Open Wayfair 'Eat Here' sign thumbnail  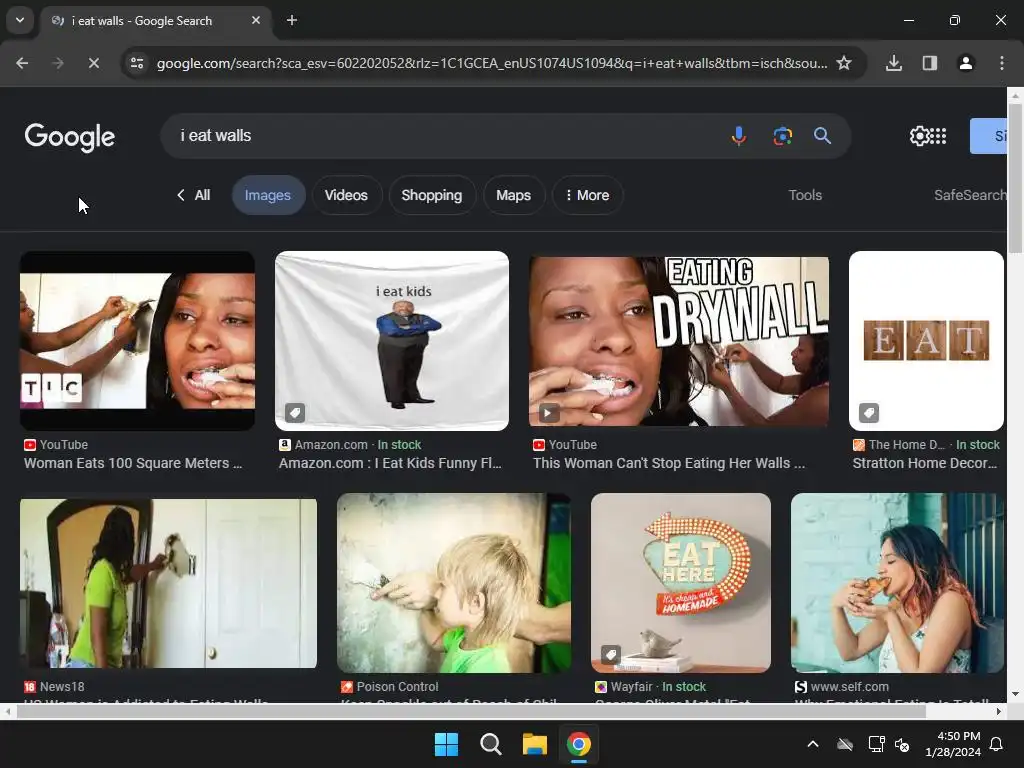pos(680,583)
